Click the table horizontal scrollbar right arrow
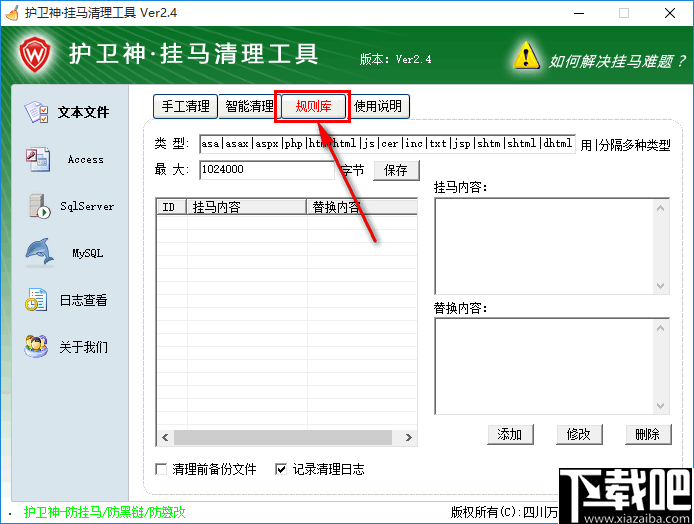694x524 pixels. (409, 438)
